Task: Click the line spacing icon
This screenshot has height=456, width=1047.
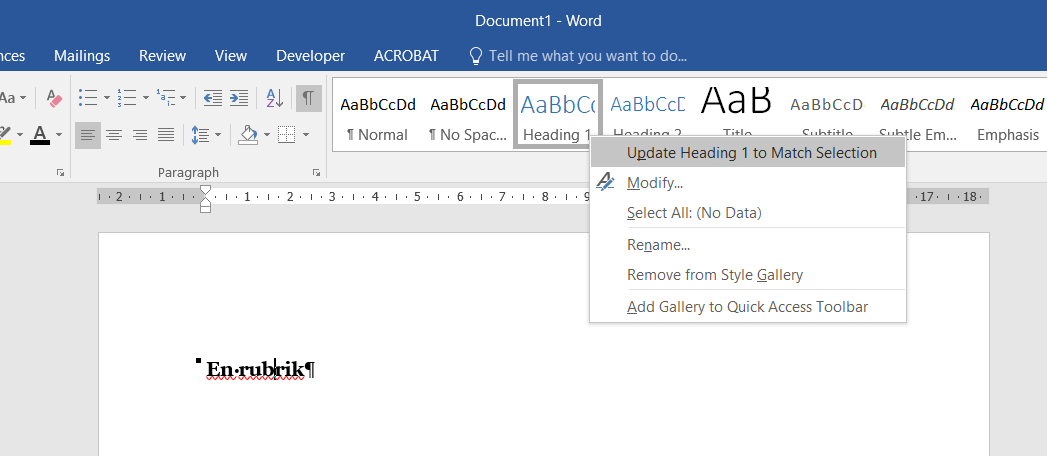Action: [x=200, y=136]
